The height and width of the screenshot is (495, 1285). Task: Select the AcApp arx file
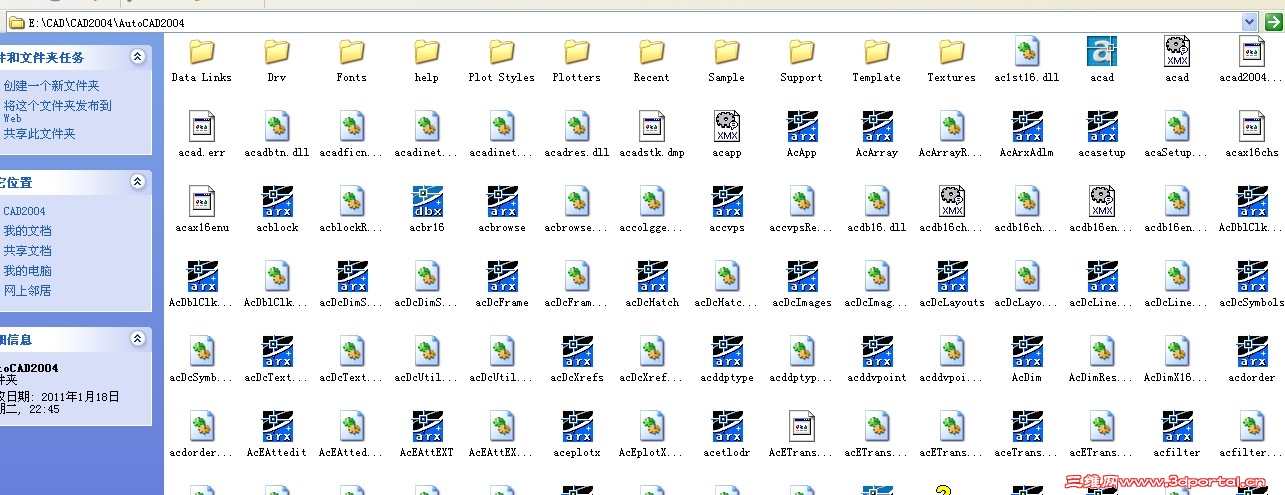[x=802, y=136]
